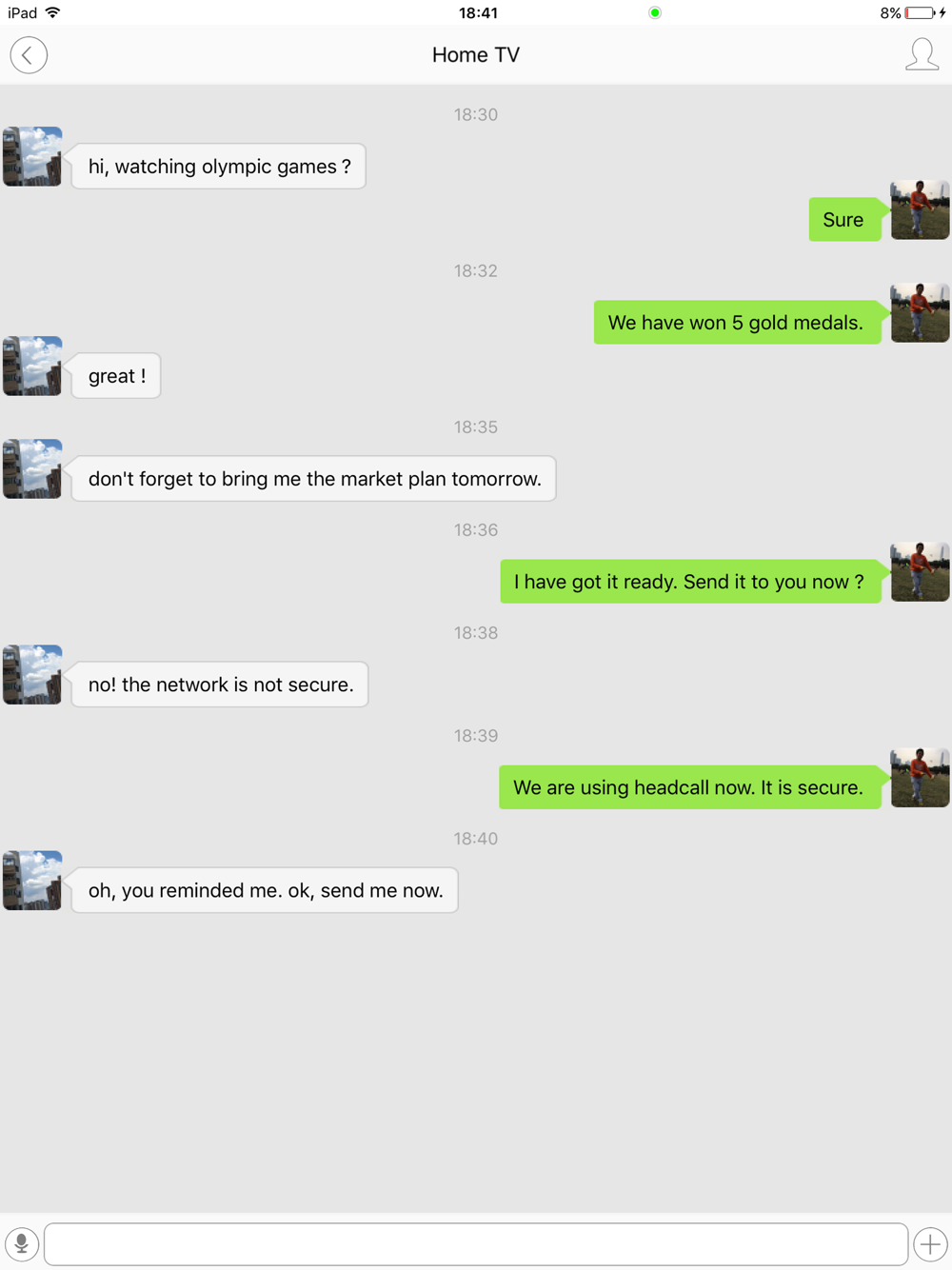Tap 'I have got it ready' message bubble
This screenshot has width=952, height=1270.
coord(691,582)
